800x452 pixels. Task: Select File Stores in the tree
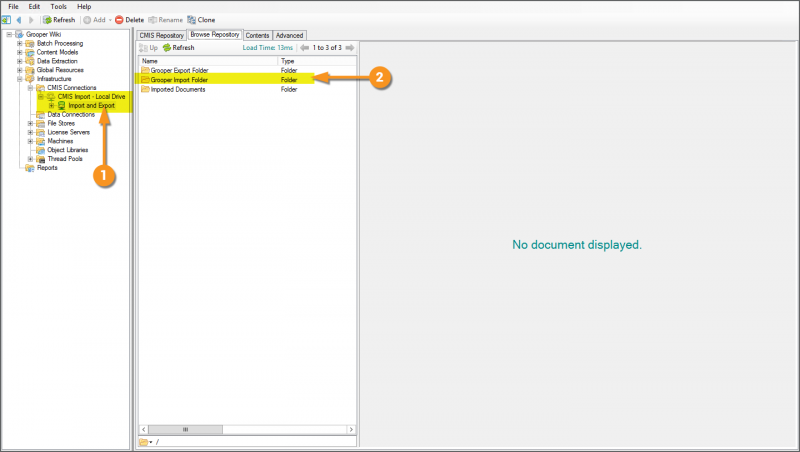pyautogui.click(x=61, y=123)
